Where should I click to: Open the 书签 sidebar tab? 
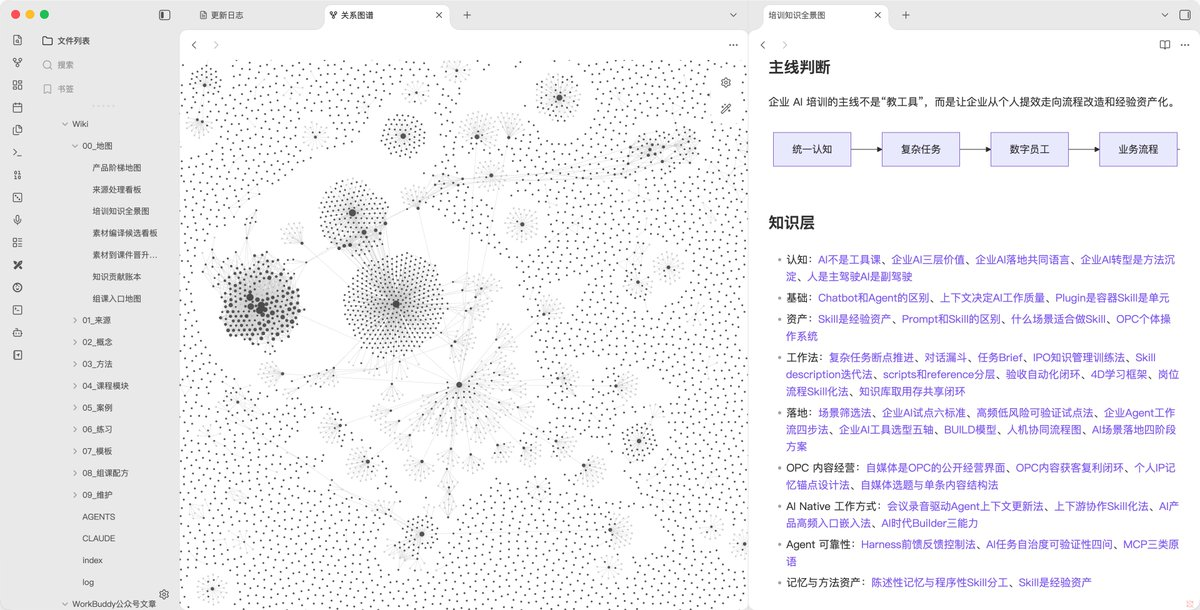point(58,89)
